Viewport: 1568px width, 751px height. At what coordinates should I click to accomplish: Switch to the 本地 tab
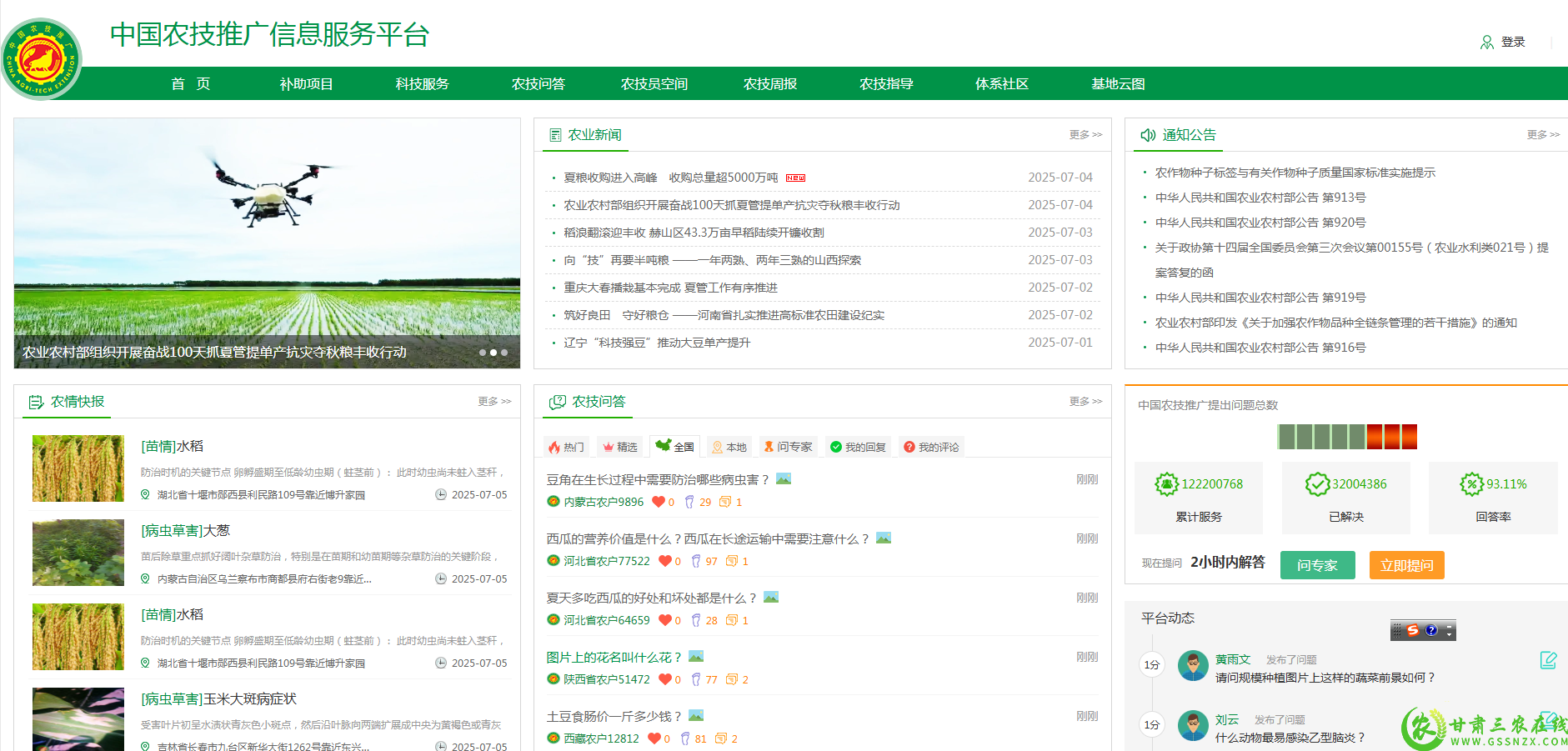[x=729, y=447]
